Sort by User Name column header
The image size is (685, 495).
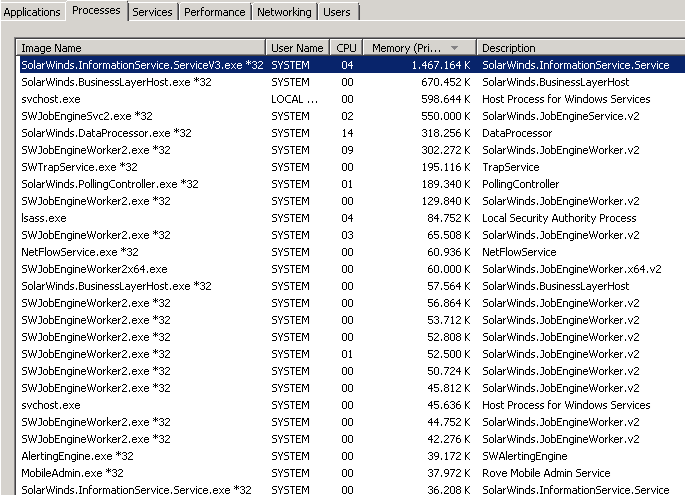point(298,48)
